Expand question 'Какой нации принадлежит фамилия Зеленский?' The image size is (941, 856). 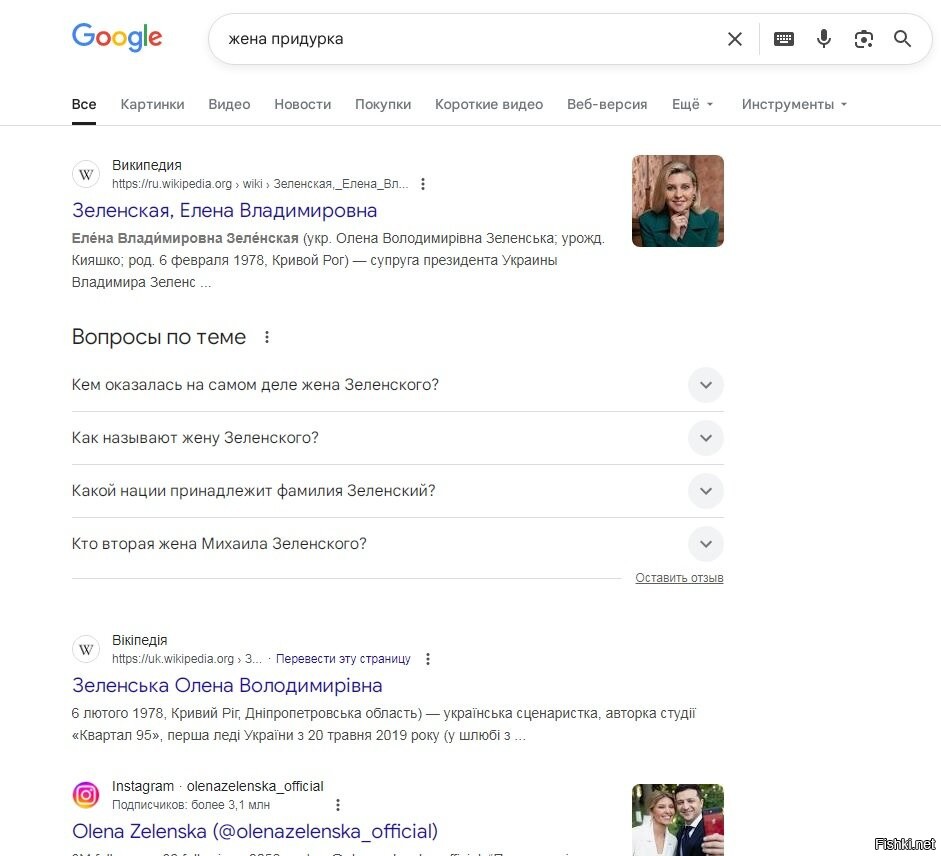706,491
